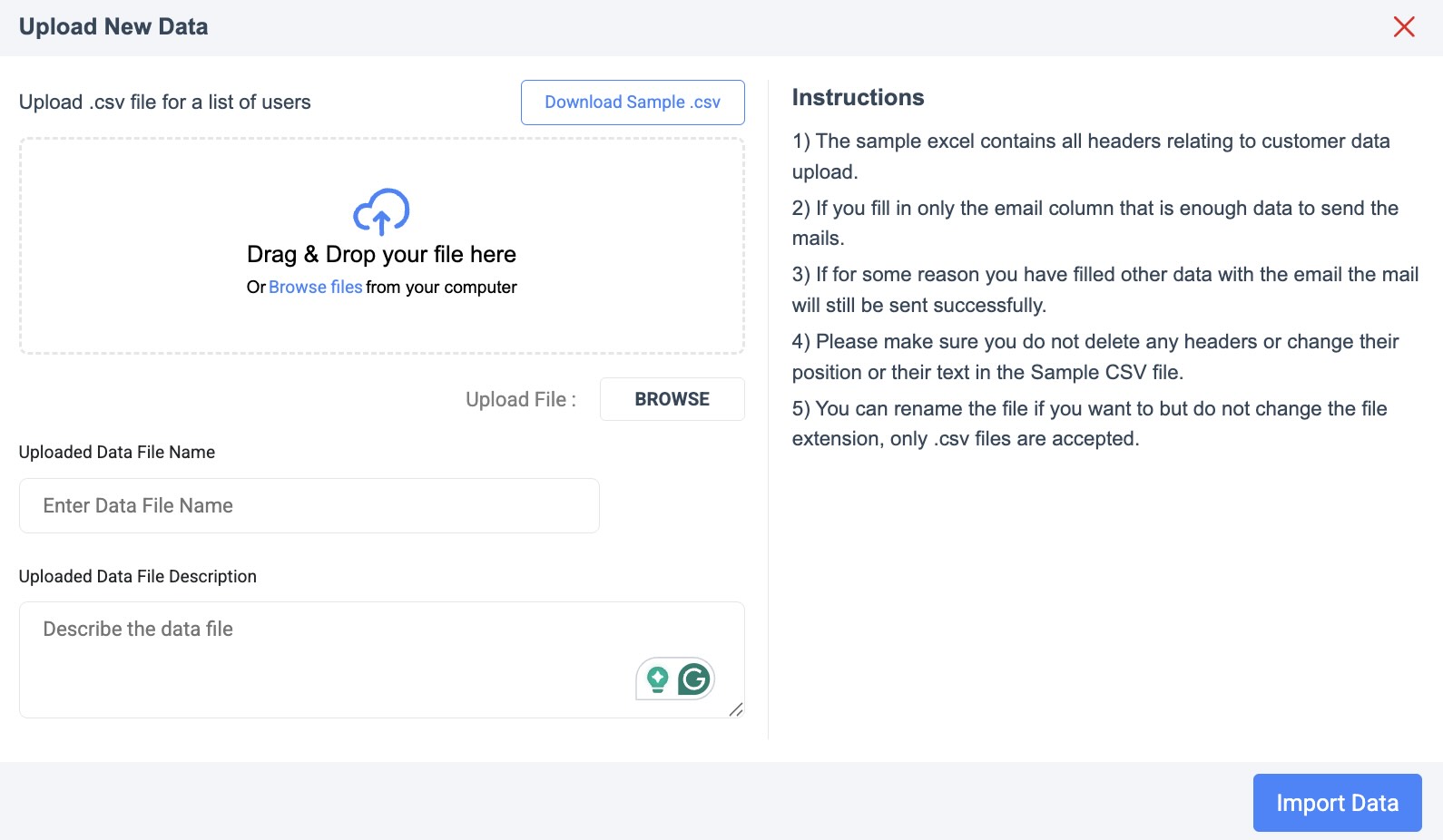Click the Upload New Data title
Viewport: 1443px width, 840px height.
coord(113,27)
